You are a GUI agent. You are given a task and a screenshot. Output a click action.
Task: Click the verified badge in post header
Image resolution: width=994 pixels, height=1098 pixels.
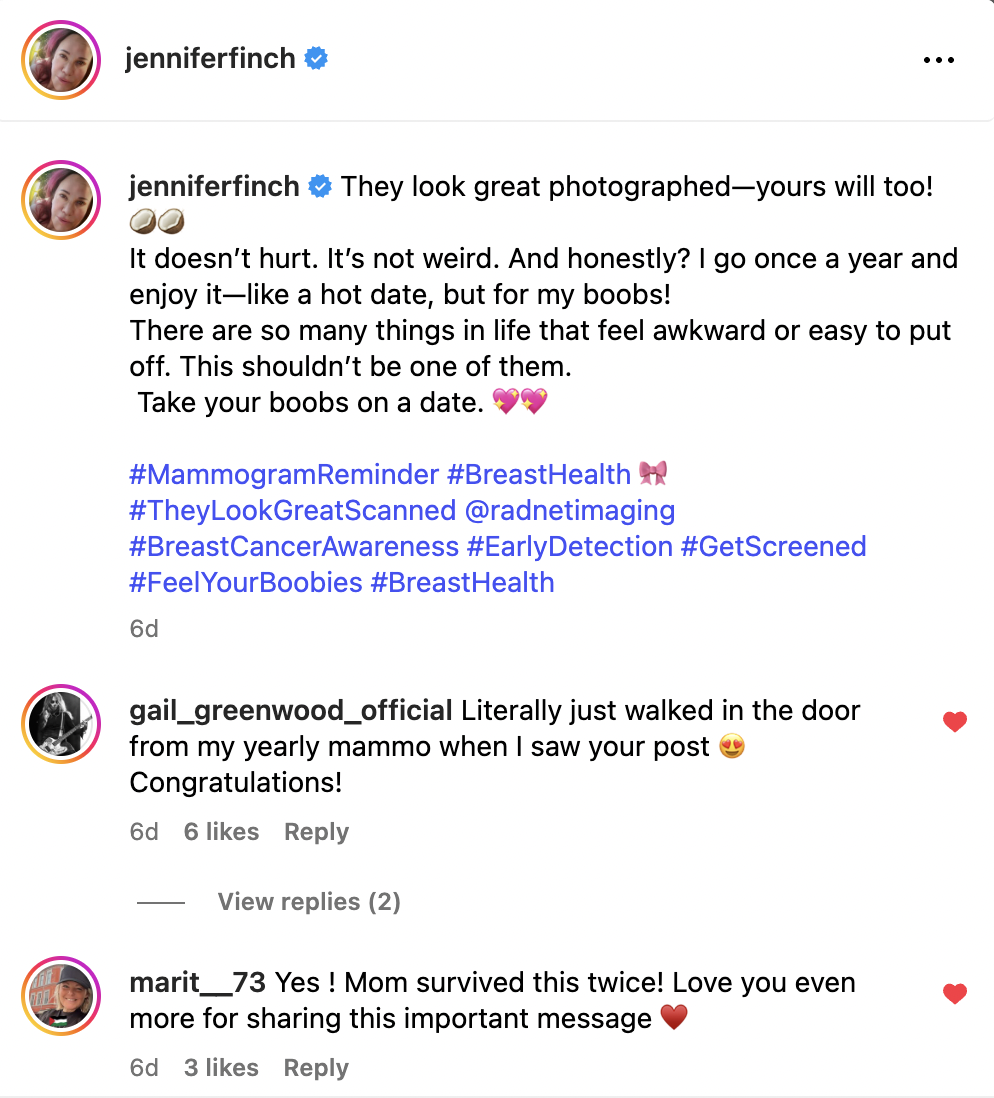point(316,59)
